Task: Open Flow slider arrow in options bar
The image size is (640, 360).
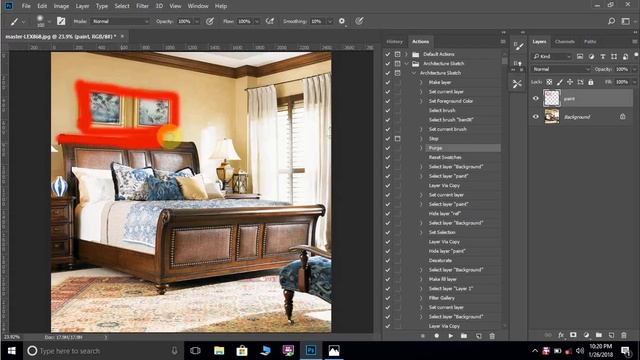Action: pyautogui.click(x=257, y=21)
